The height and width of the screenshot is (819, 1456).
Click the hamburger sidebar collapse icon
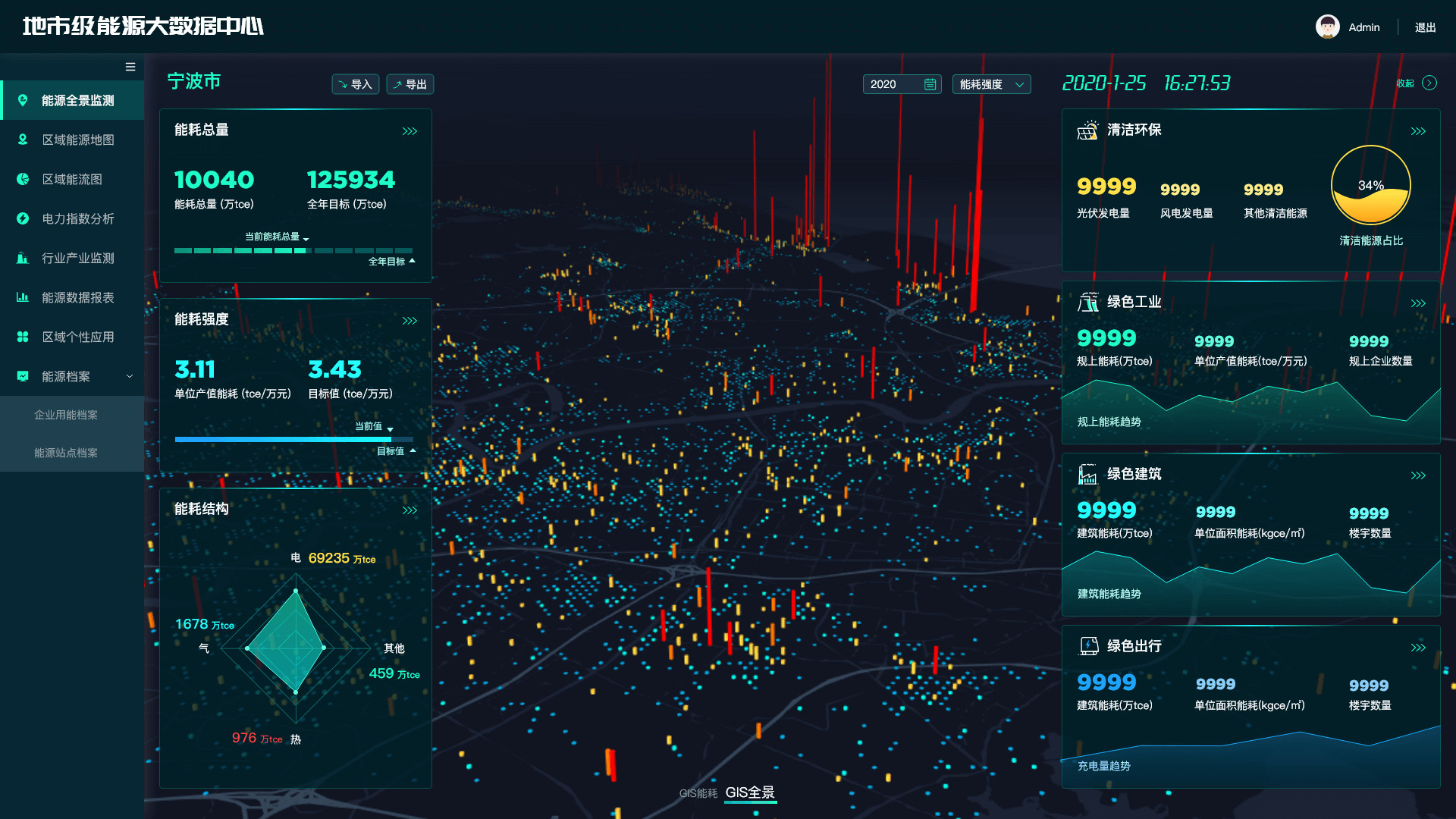pos(130,67)
